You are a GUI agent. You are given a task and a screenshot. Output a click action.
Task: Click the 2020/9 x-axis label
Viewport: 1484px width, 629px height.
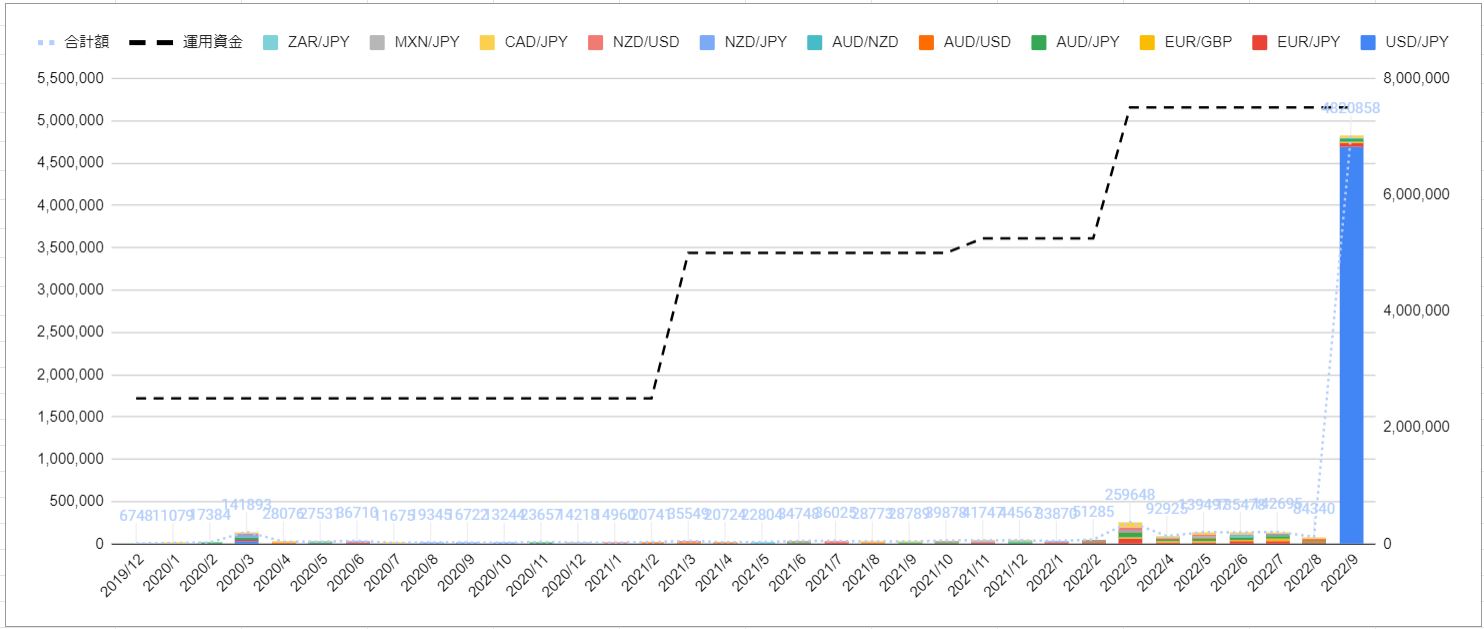point(456,574)
